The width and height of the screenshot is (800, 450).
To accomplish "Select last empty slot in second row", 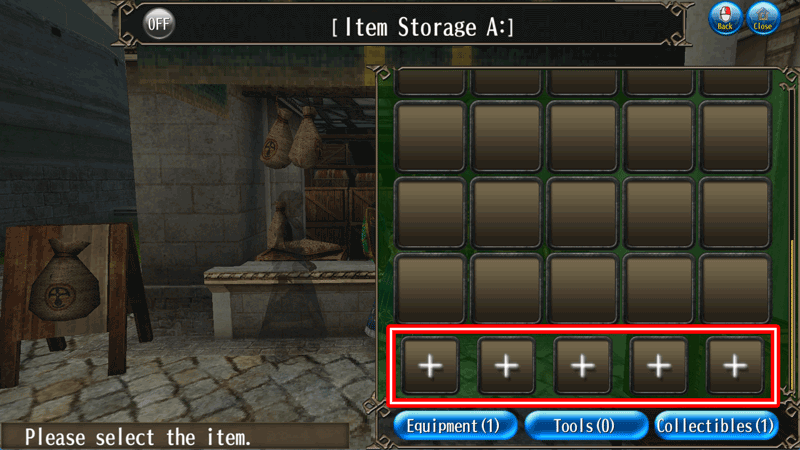I will point(735,137).
